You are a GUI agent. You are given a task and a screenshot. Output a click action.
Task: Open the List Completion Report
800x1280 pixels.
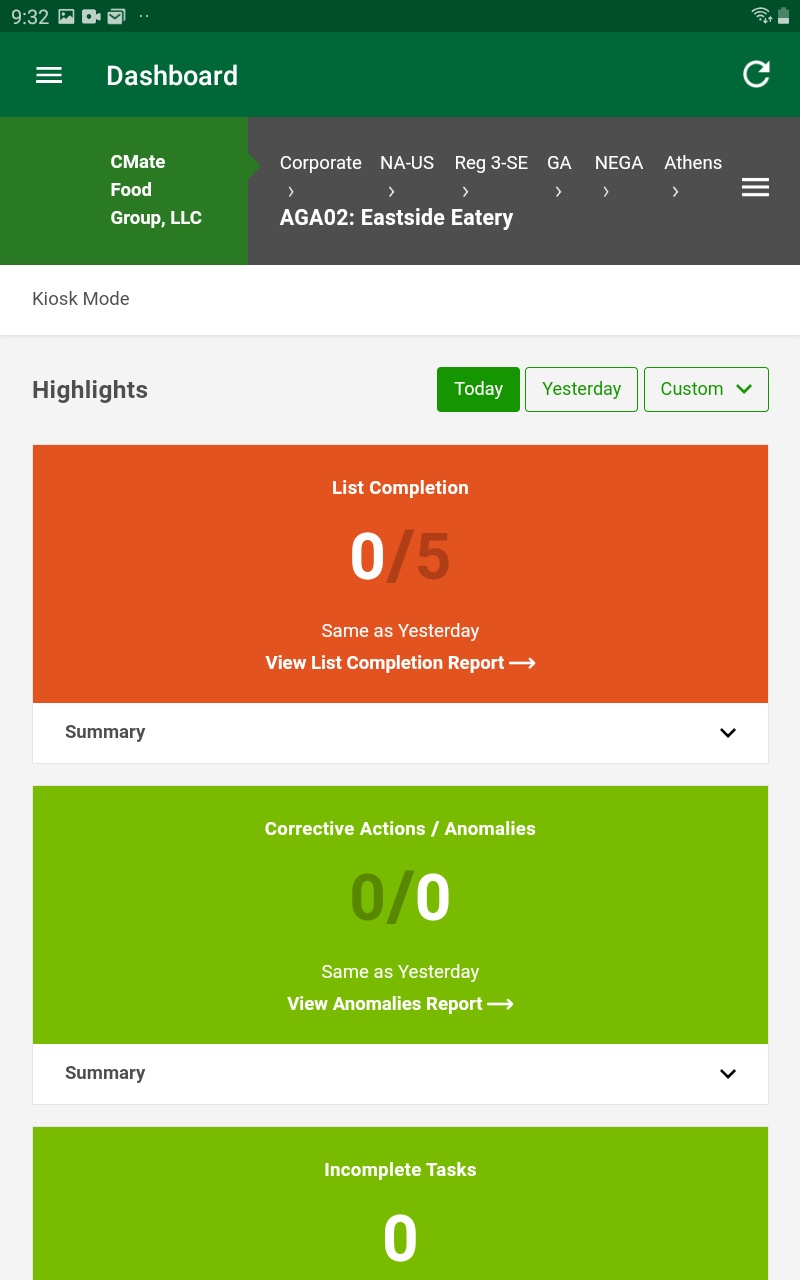(400, 662)
